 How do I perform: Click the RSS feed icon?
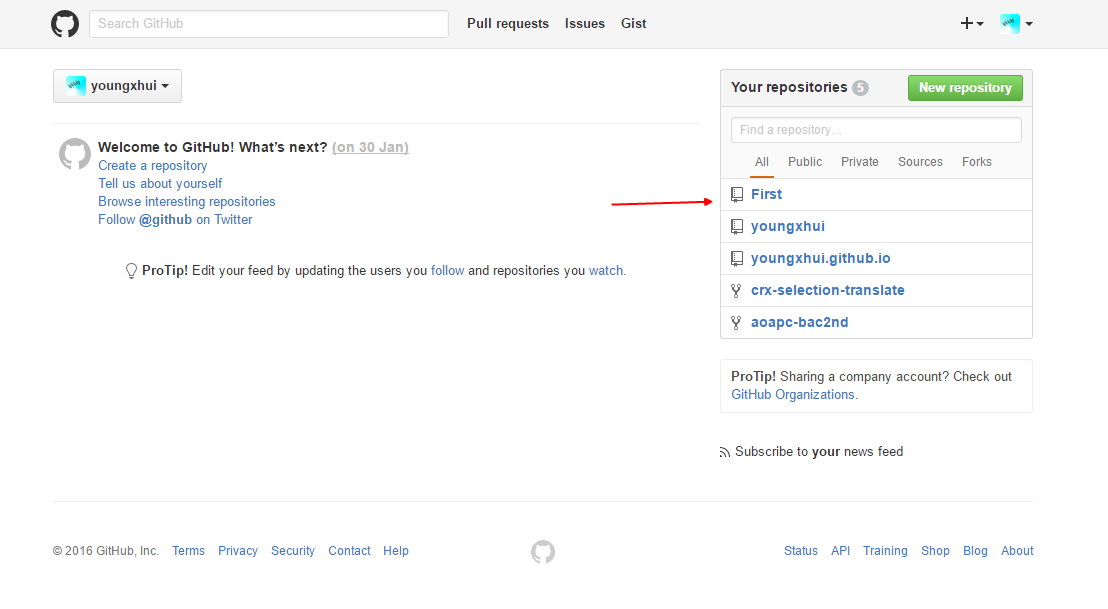pos(724,452)
